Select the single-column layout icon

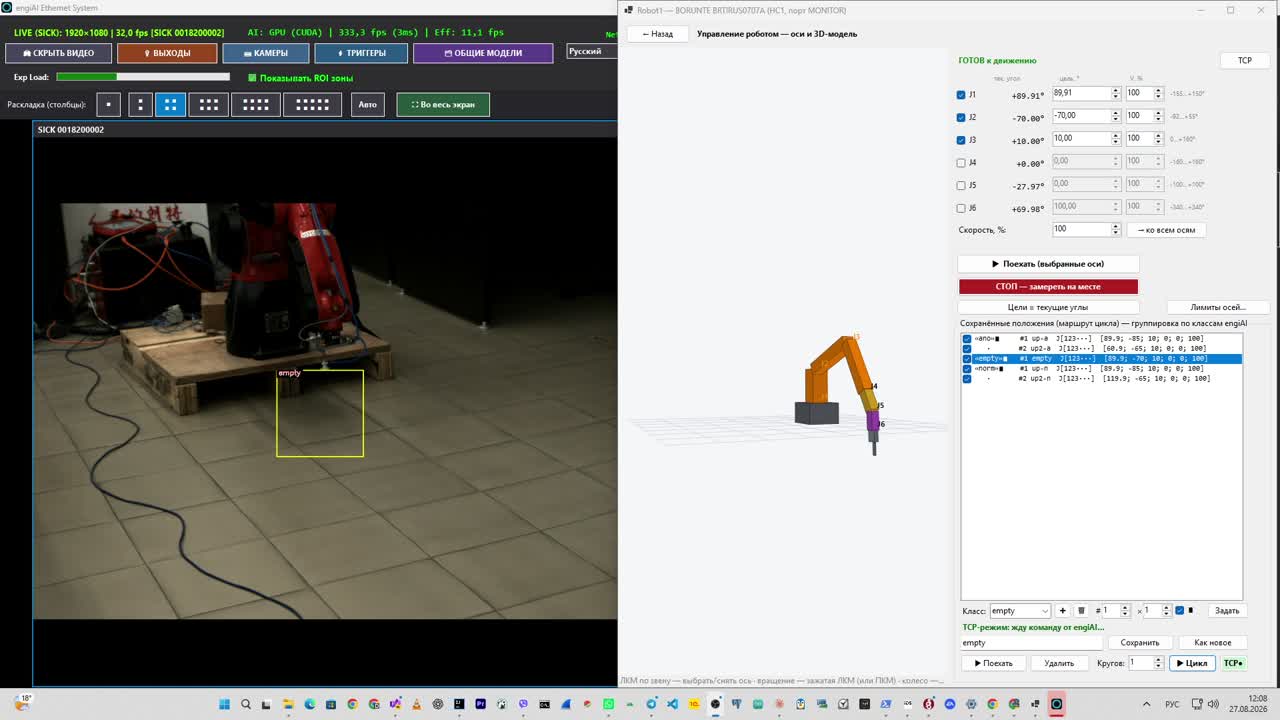(x=108, y=104)
